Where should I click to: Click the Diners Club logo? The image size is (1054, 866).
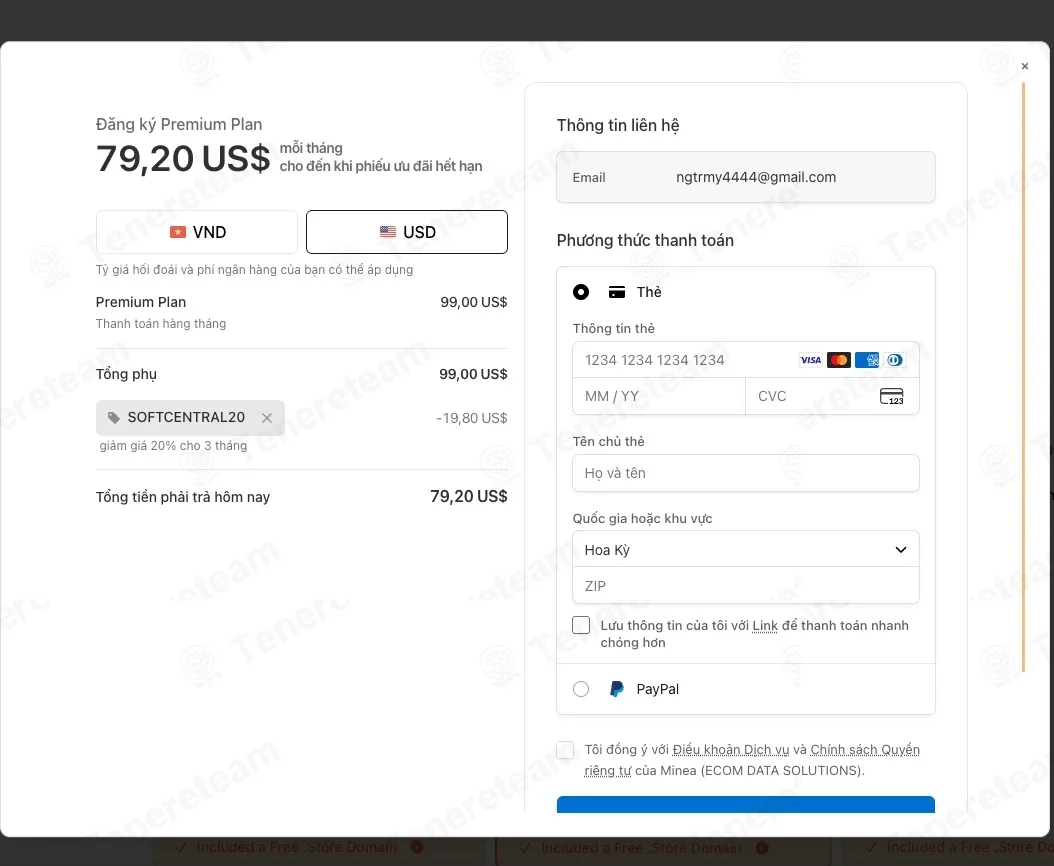coord(895,360)
